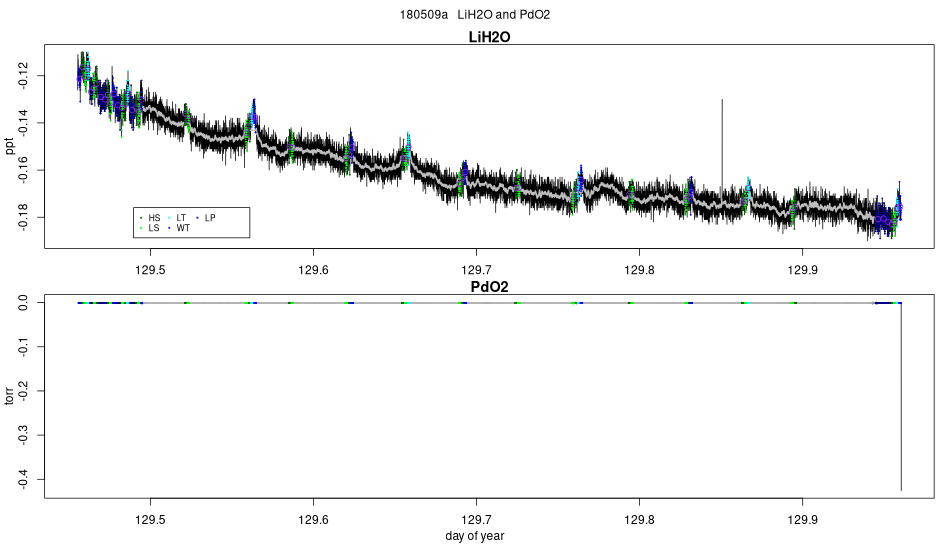Image resolution: width=950 pixels, height=550 pixels.
Task: Click the 129.9 label under the PdO2 plot
Action: [802, 520]
